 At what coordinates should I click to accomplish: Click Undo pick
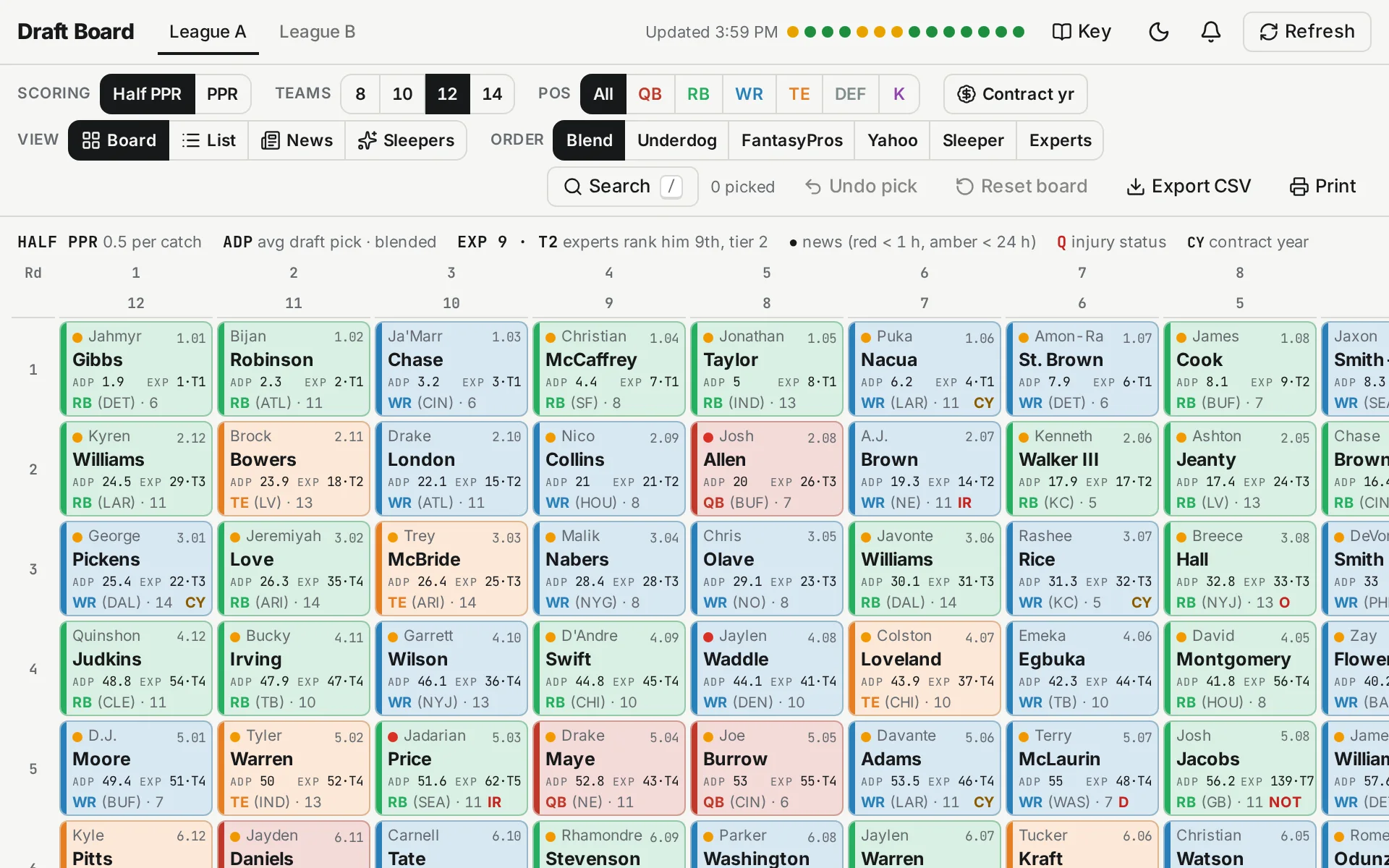861,187
